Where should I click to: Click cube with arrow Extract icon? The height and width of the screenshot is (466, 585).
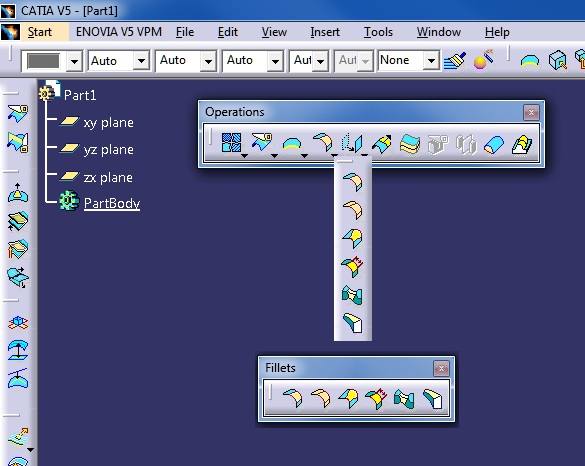click(557, 60)
